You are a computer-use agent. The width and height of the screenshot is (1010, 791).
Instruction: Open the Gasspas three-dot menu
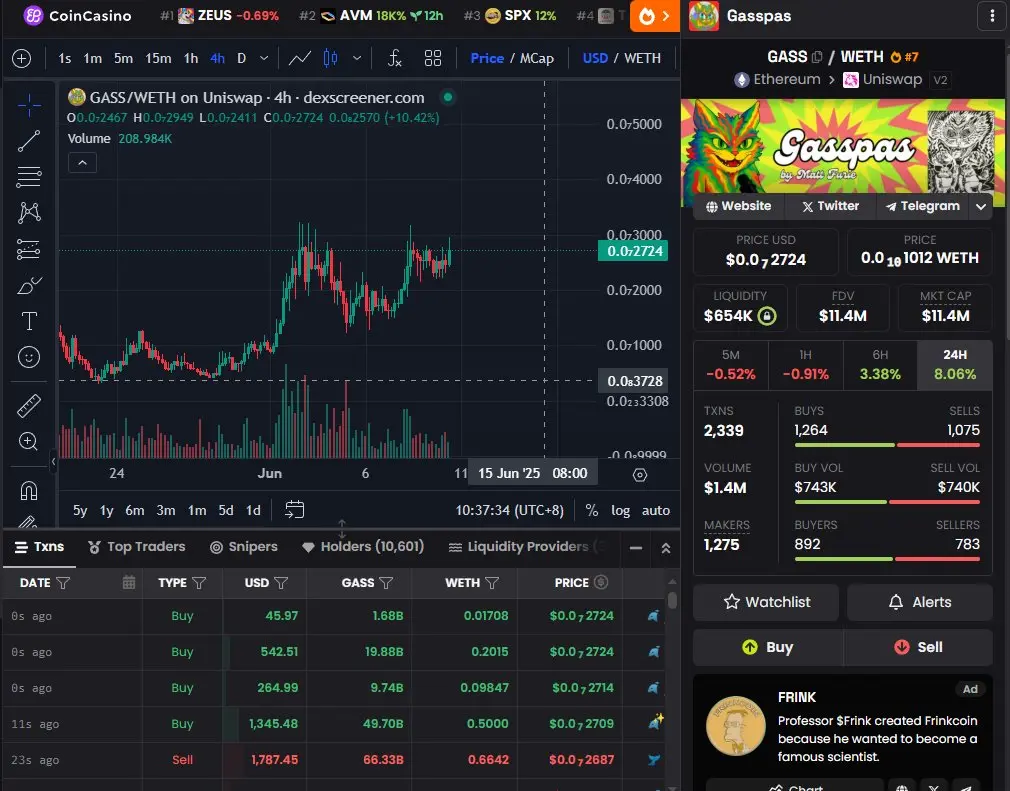[992, 16]
